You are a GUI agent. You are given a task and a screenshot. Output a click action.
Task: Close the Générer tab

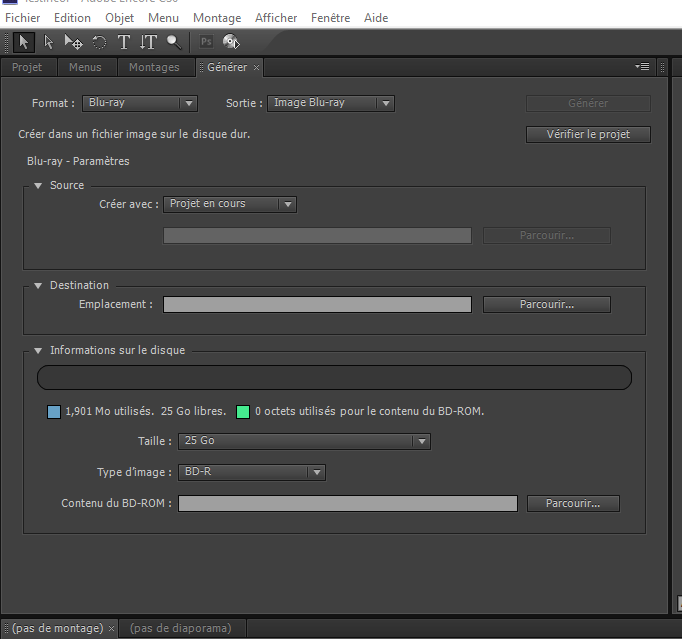coord(256,67)
